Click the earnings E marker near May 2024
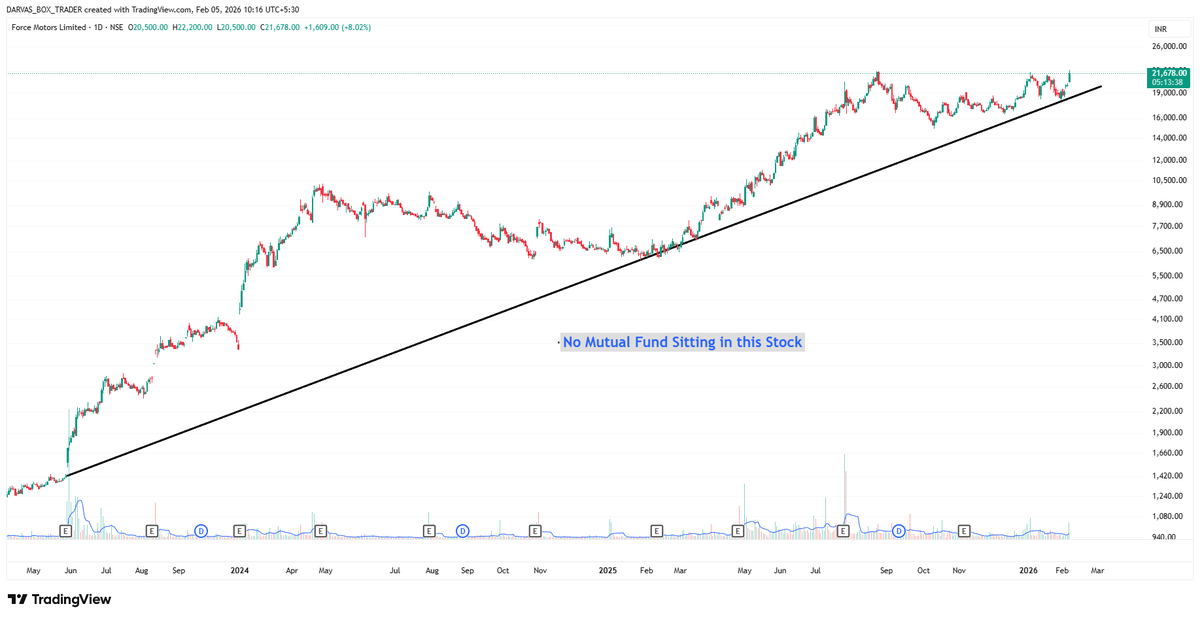Image resolution: width=1200 pixels, height=619 pixels. [x=321, y=530]
